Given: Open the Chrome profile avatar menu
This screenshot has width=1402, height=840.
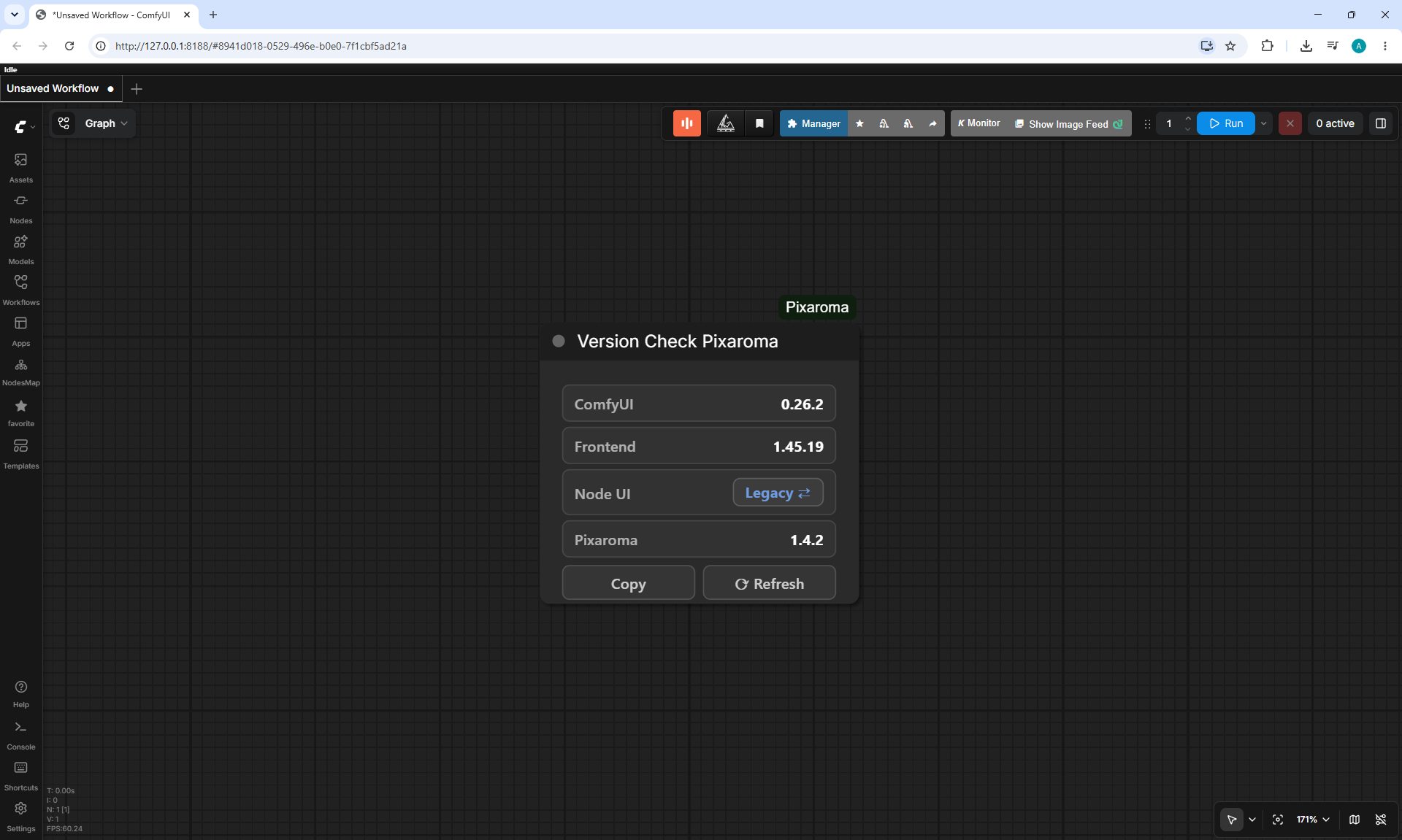Looking at the screenshot, I should point(1359,46).
